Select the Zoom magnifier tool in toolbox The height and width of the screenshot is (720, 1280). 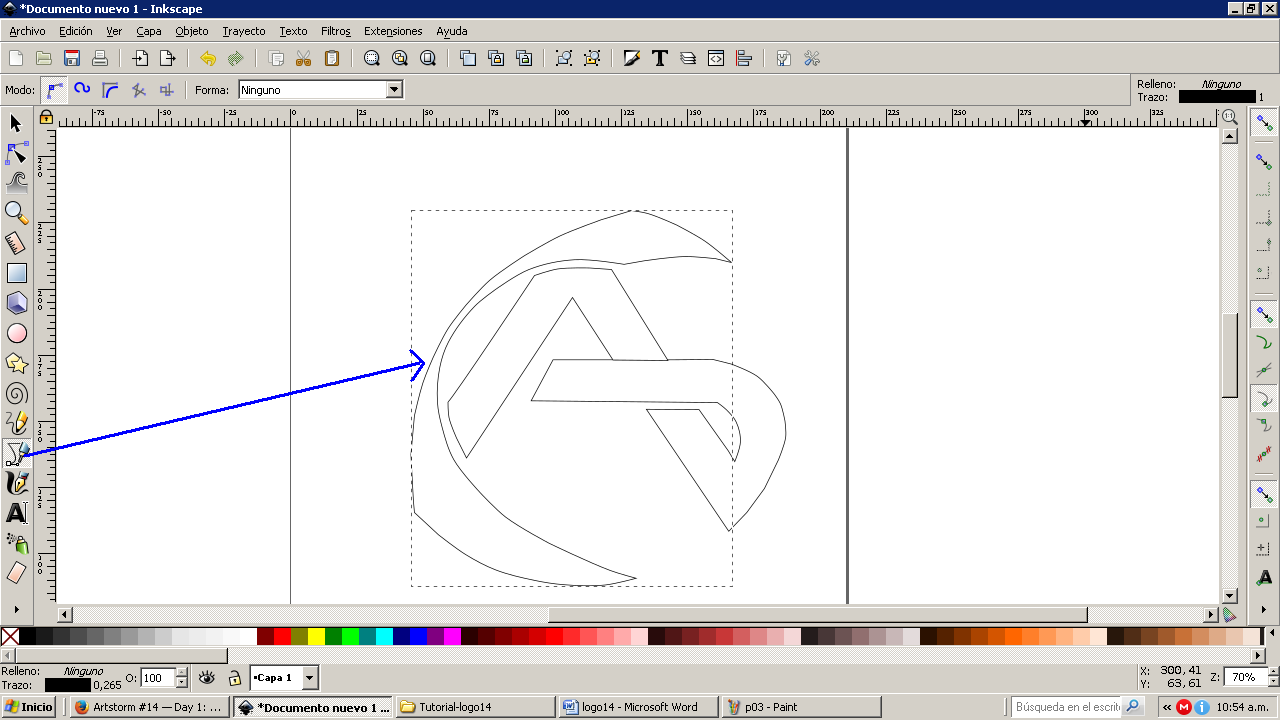tap(16, 213)
